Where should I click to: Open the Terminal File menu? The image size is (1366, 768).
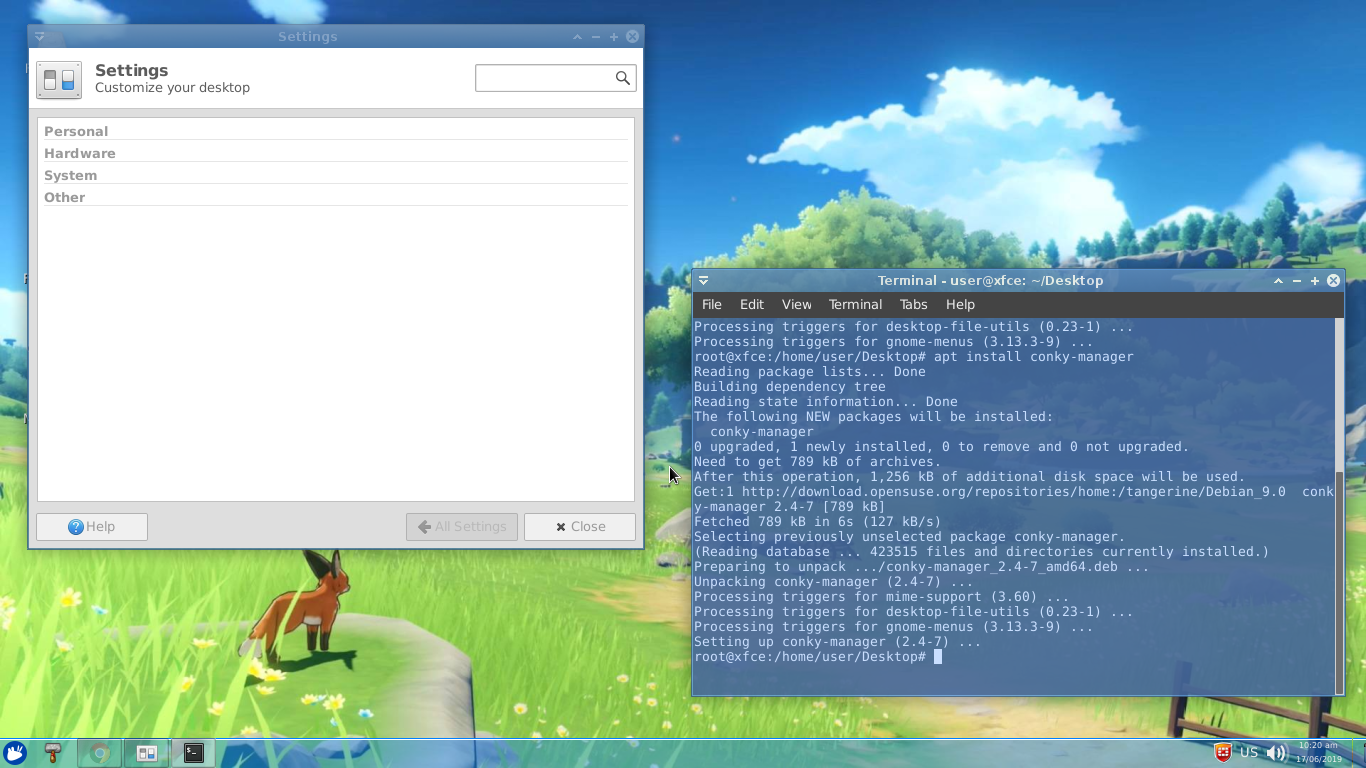pyautogui.click(x=711, y=305)
